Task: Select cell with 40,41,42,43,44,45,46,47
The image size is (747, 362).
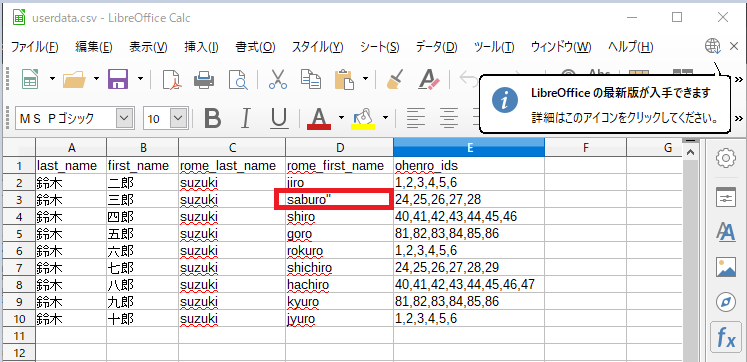Action: click(469, 285)
